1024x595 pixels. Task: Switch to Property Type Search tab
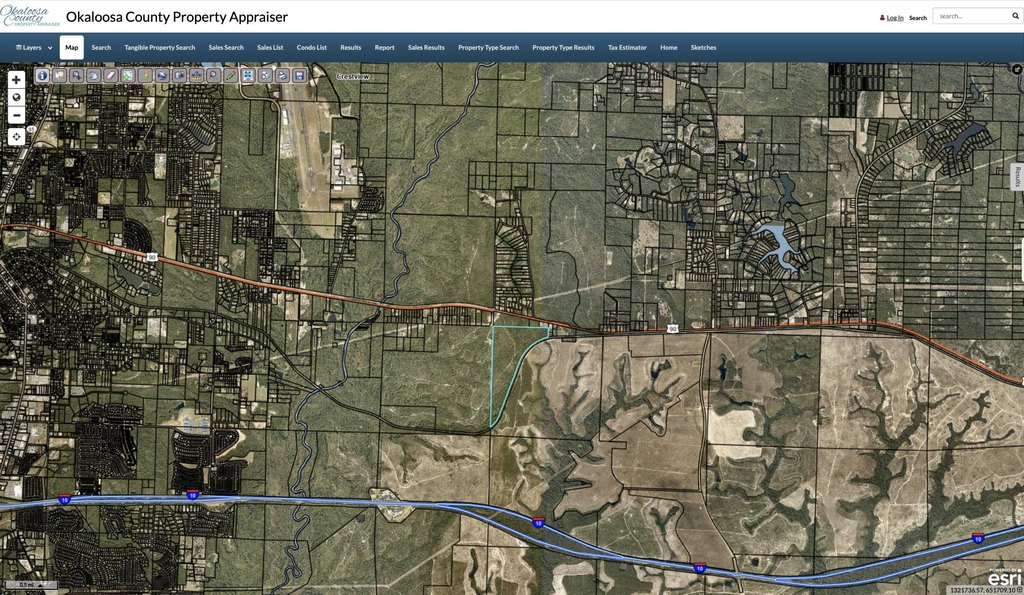click(x=488, y=47)
